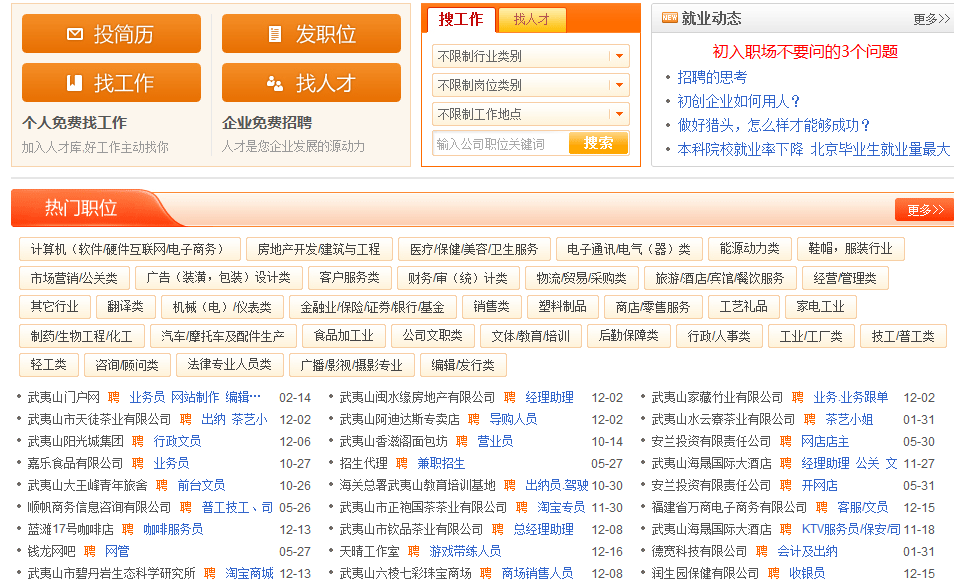Select category 工艺礼品
The height and width of the screenshot is (587, 954).
pos(743,307)
